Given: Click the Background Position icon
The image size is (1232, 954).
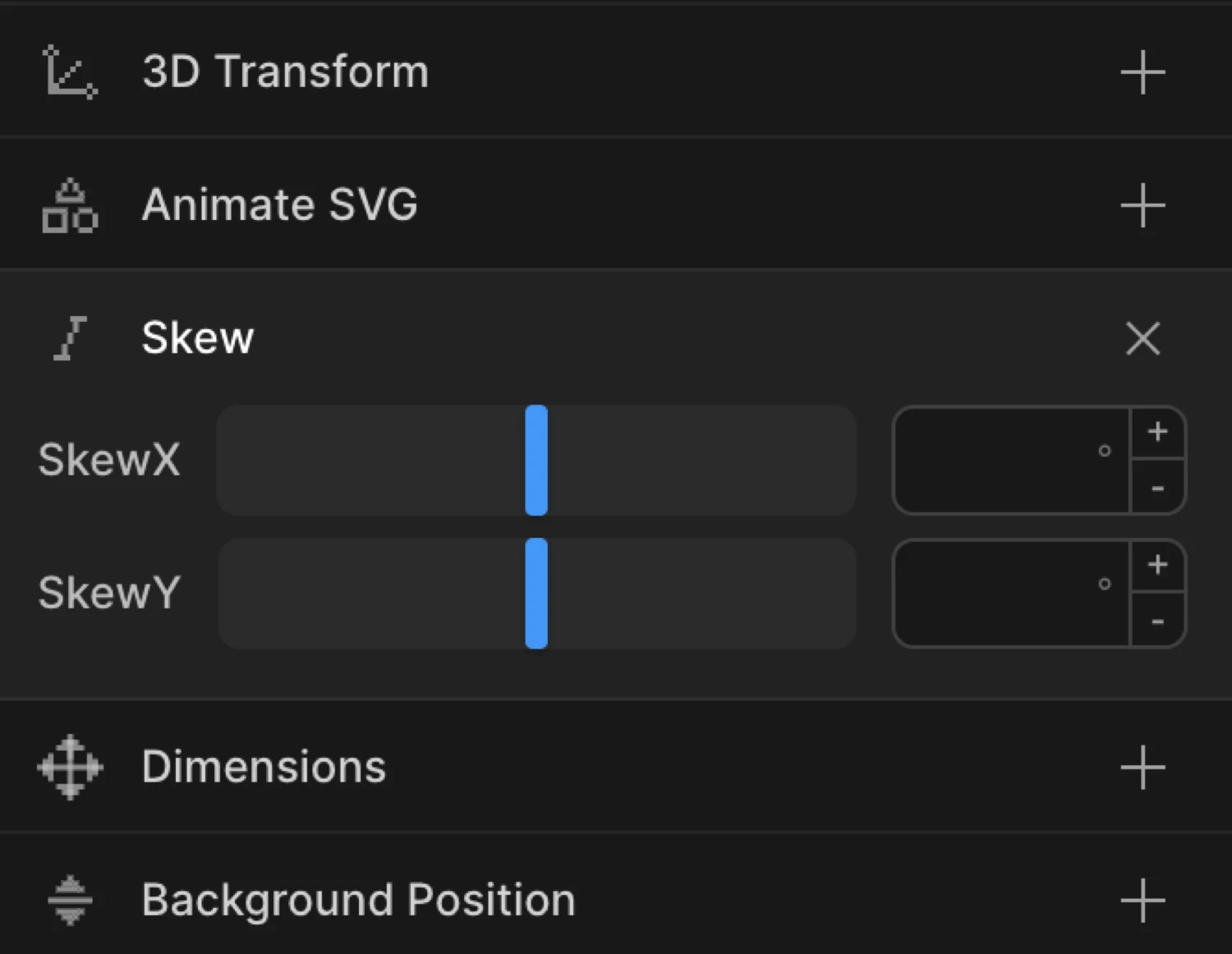Looking at the screenshot, I should (x=69, y=899).
